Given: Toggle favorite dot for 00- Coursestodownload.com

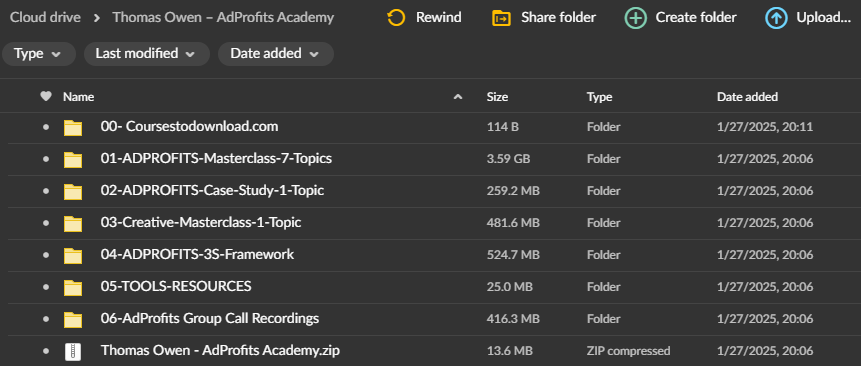Looking at the screenshot, I should [46, 127].
